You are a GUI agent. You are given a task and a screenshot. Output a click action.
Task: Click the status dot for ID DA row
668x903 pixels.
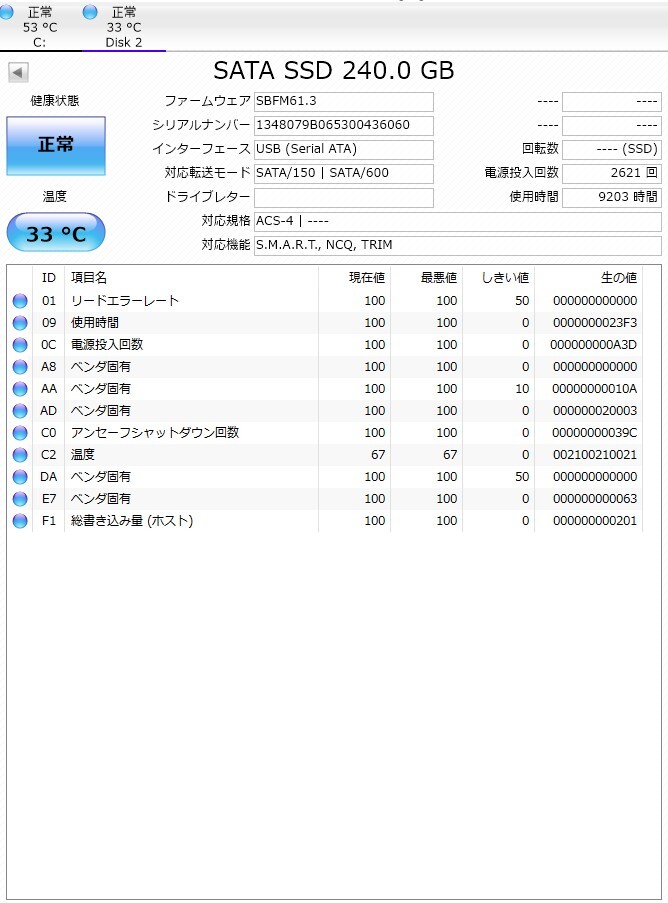[20, 477]
